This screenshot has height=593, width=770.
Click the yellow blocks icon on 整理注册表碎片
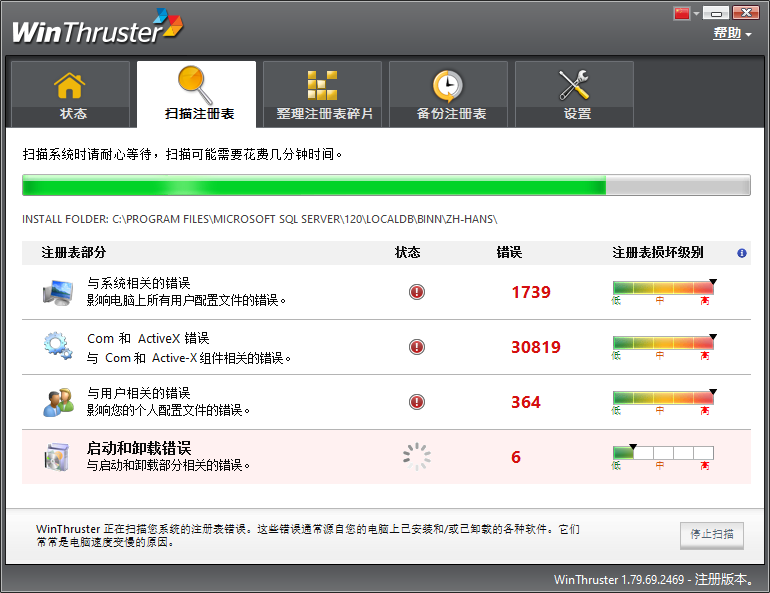coord(322,85)
